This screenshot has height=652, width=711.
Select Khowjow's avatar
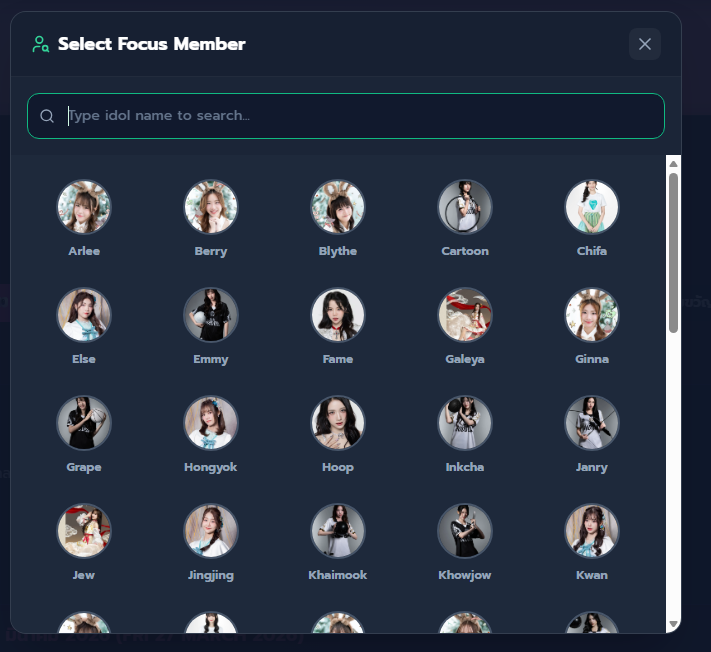[x=465, y=530]
